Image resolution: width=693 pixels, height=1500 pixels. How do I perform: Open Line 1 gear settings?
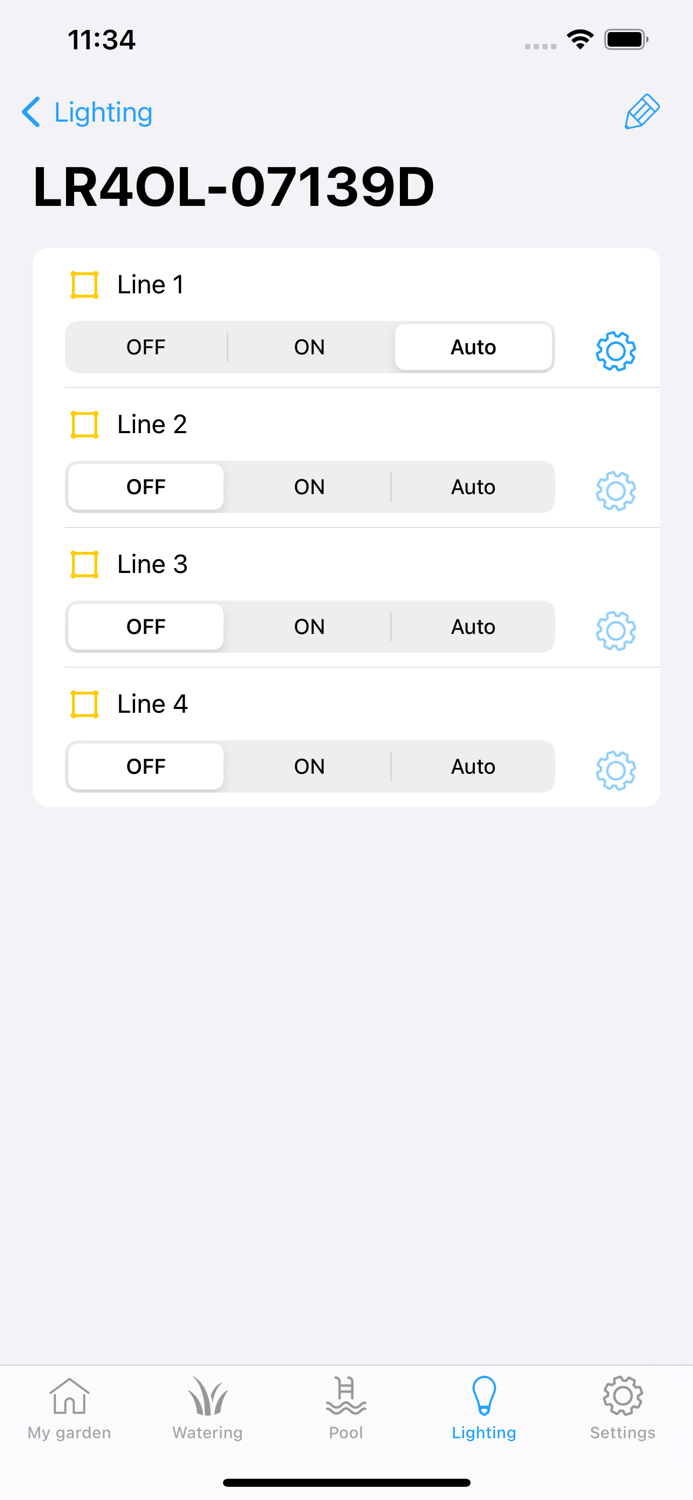click(616, 351)
